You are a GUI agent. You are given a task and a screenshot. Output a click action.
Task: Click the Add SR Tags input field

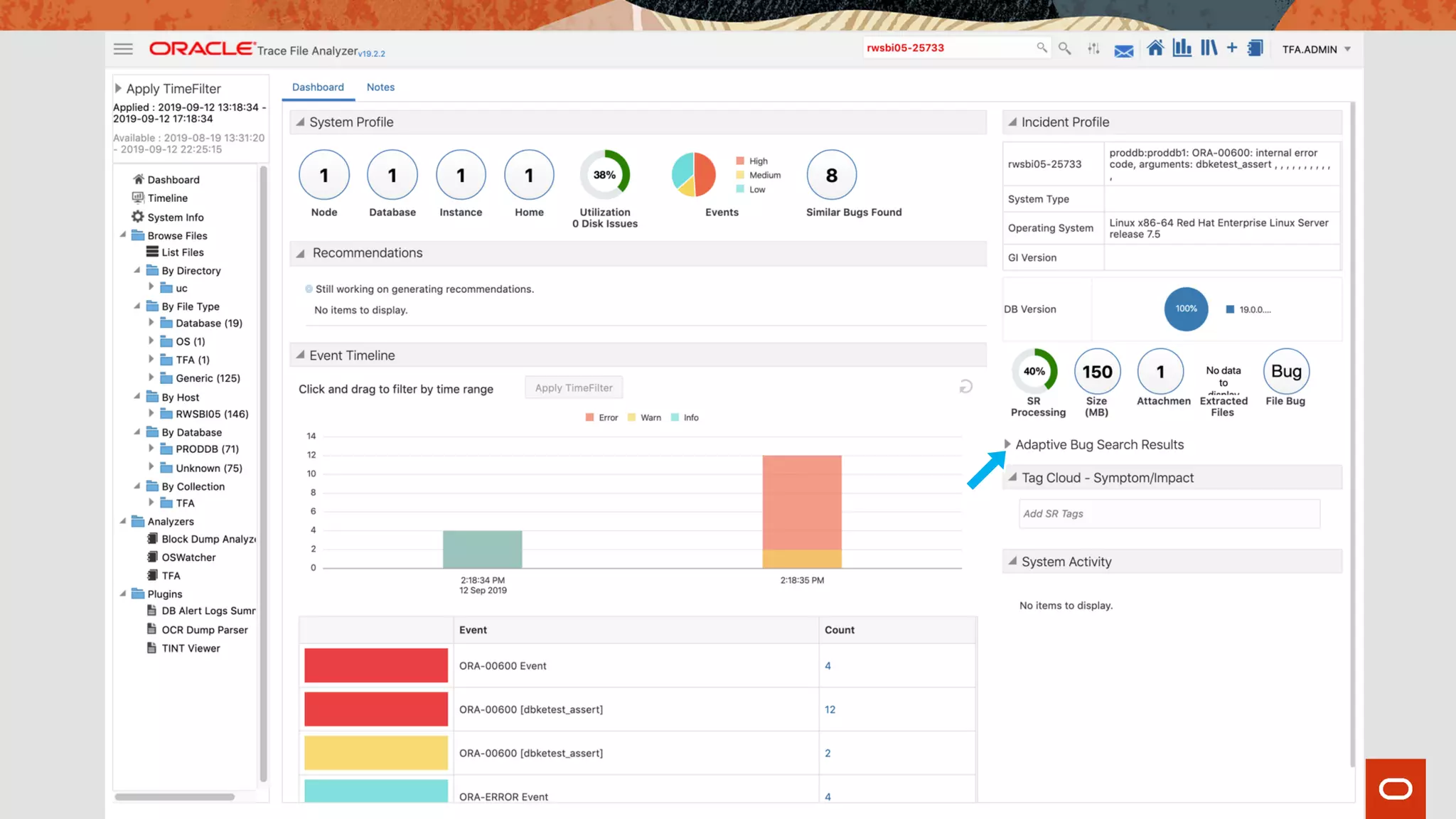pyautogui.click(x=1169, y=514)
